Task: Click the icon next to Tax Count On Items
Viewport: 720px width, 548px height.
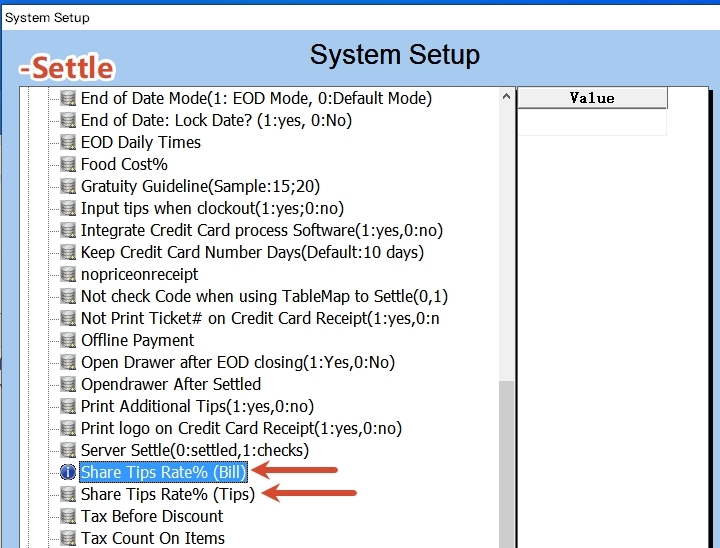Action: point(68,538)
